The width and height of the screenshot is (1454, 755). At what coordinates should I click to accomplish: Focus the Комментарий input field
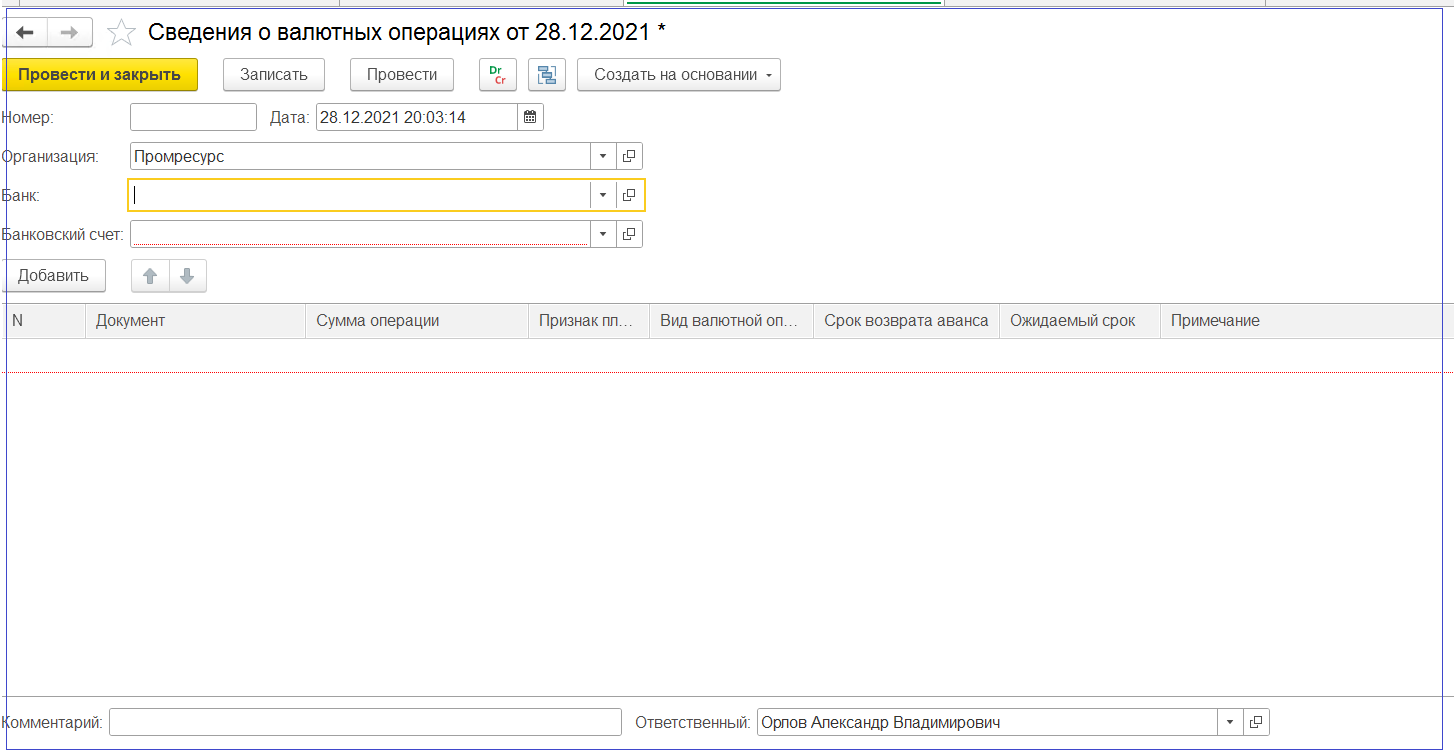(365, 722)
